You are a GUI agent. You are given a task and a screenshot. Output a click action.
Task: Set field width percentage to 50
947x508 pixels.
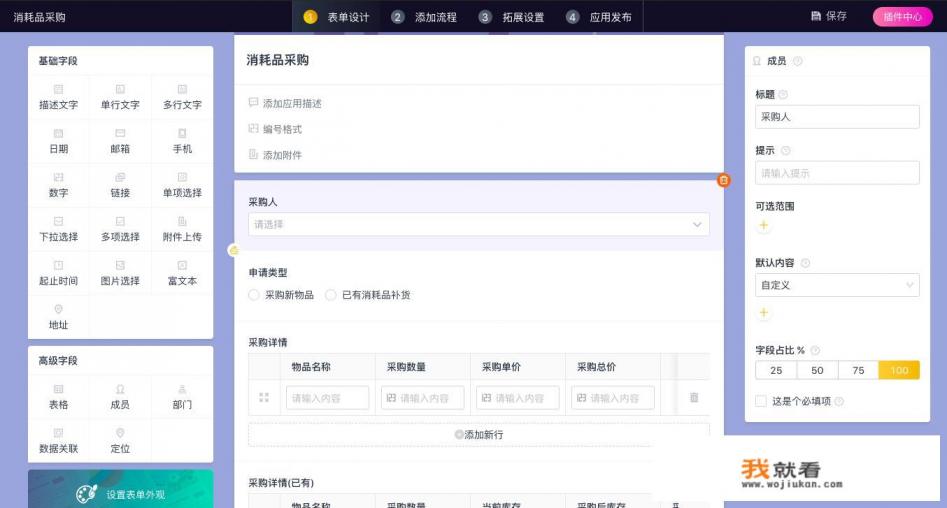point(817,370)
